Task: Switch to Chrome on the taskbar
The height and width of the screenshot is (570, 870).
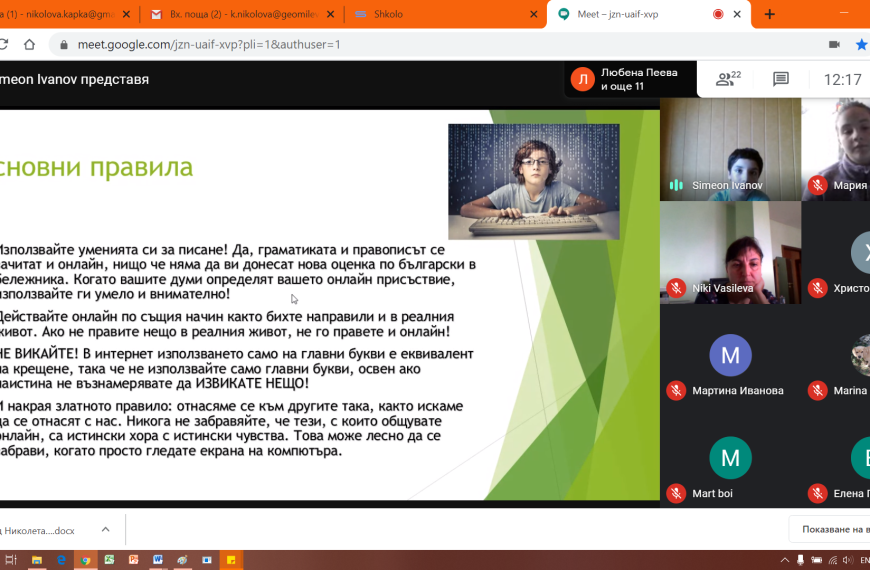Action: tap(85, 560)
